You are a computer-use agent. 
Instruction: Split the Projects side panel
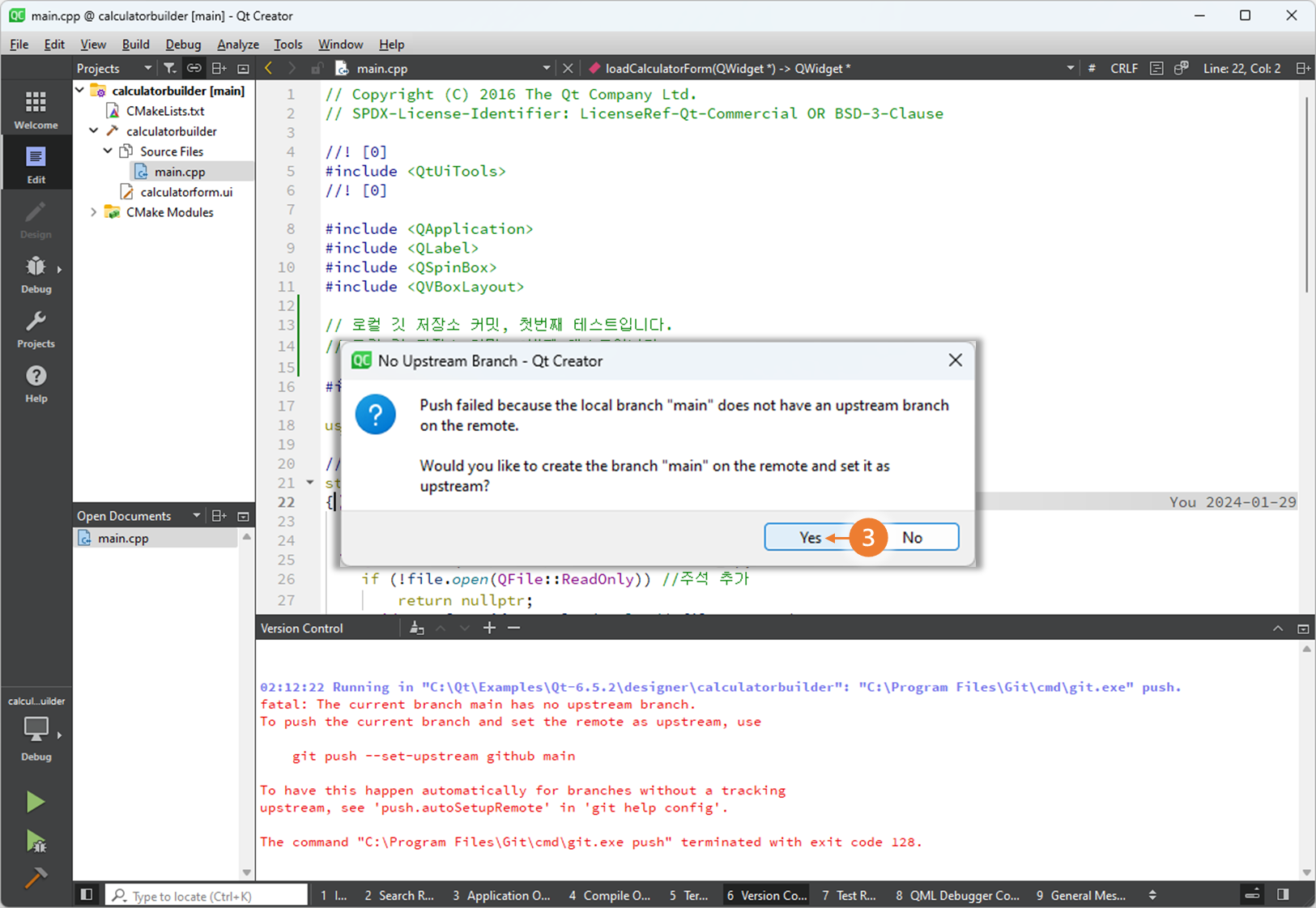(219, 68)
